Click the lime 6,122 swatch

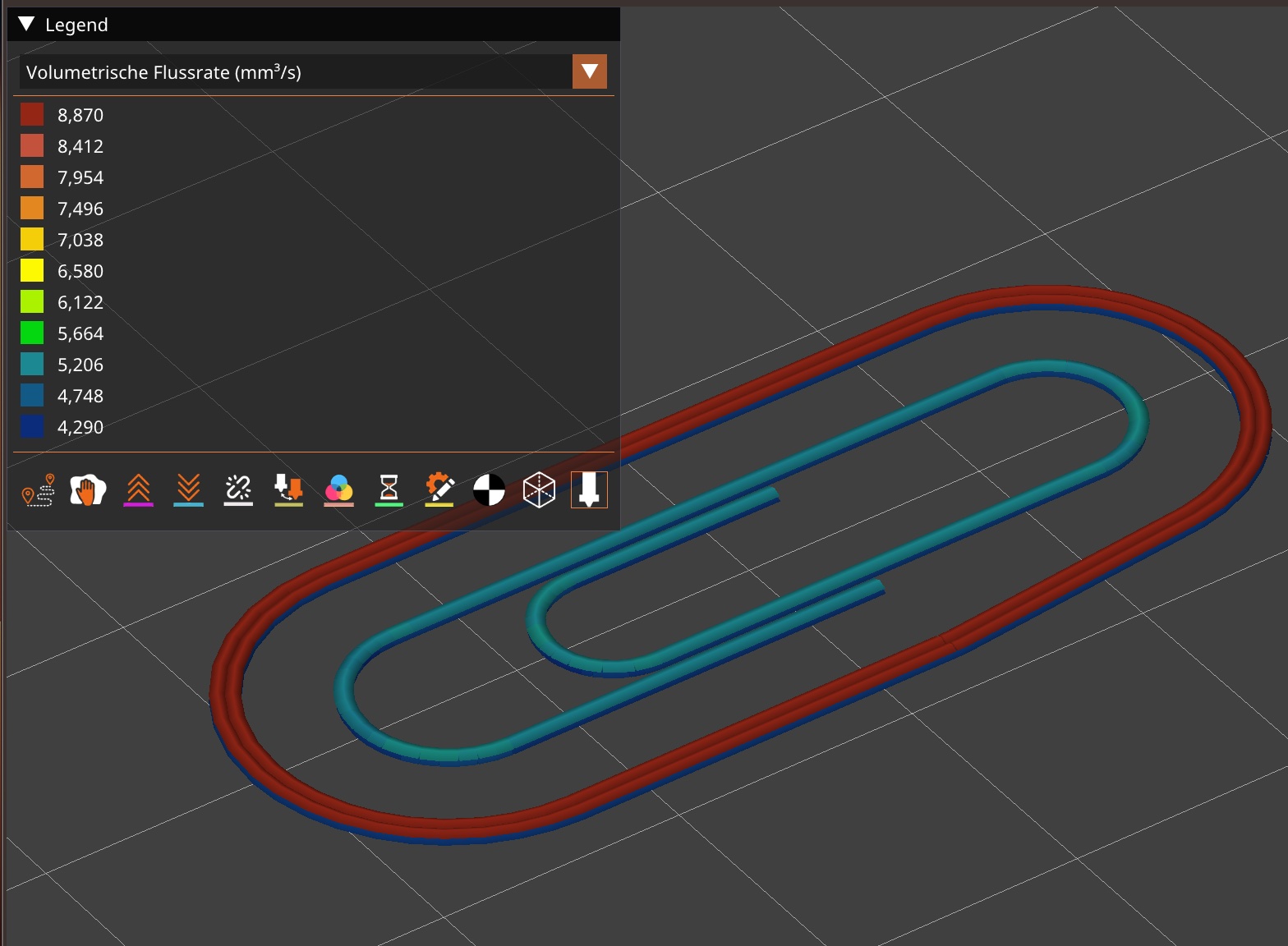32,301
